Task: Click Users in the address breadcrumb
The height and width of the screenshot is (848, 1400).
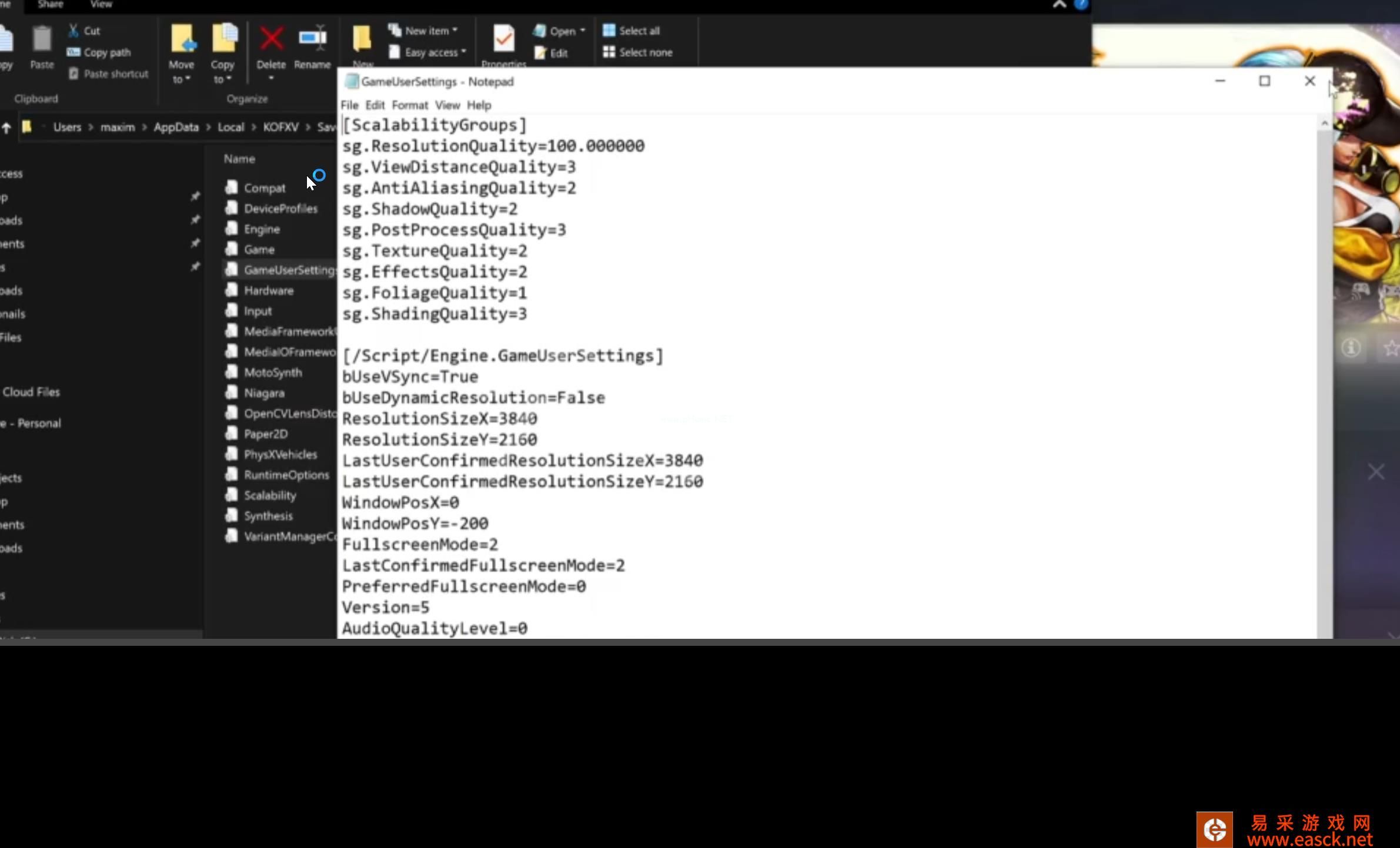Action: pos(67,127)
